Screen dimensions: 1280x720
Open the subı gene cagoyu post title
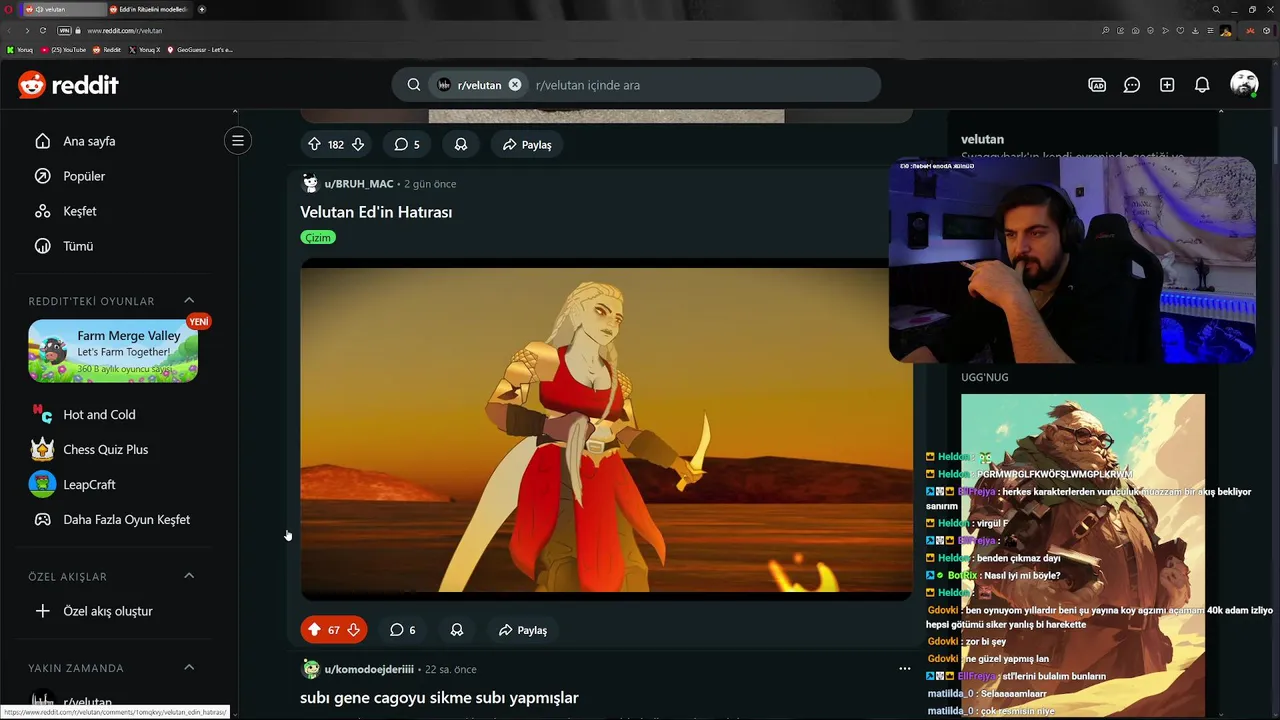tap(439, 697)
